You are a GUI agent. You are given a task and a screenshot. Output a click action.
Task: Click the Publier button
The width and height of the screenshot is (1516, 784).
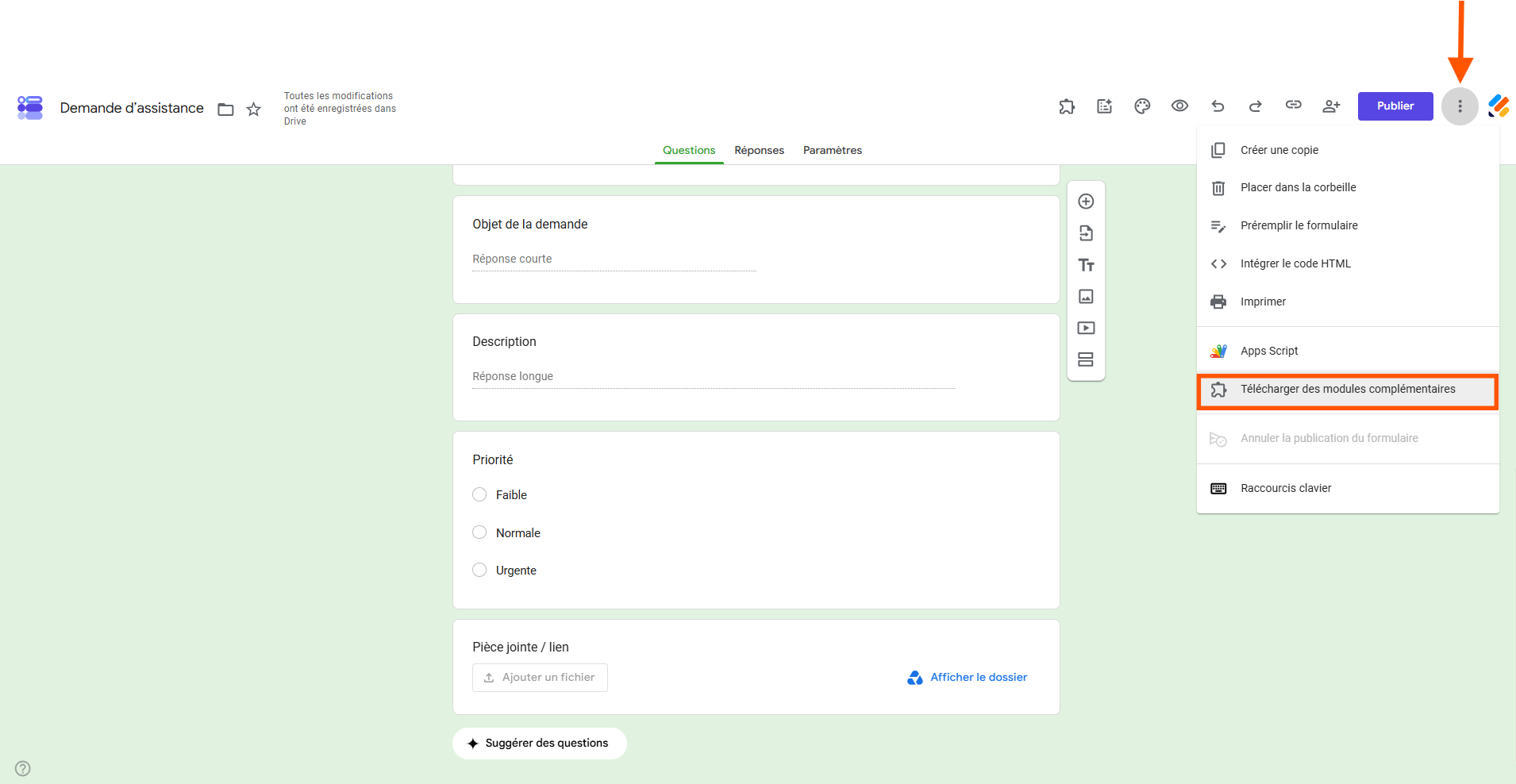coord(1395,106)
